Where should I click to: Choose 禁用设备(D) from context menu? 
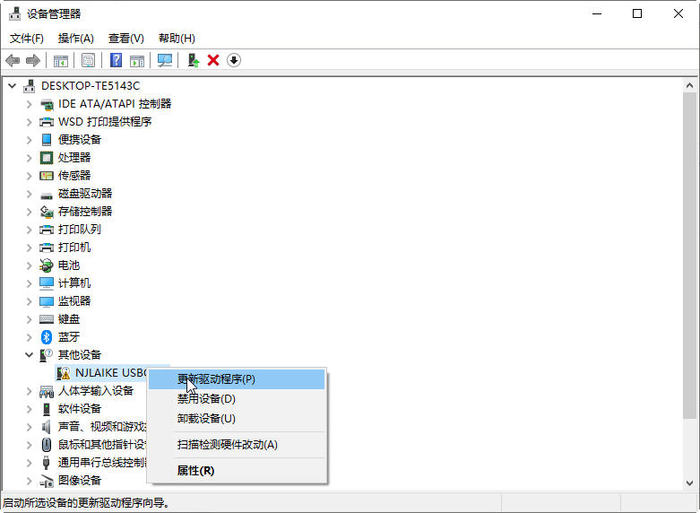[237, 399]
